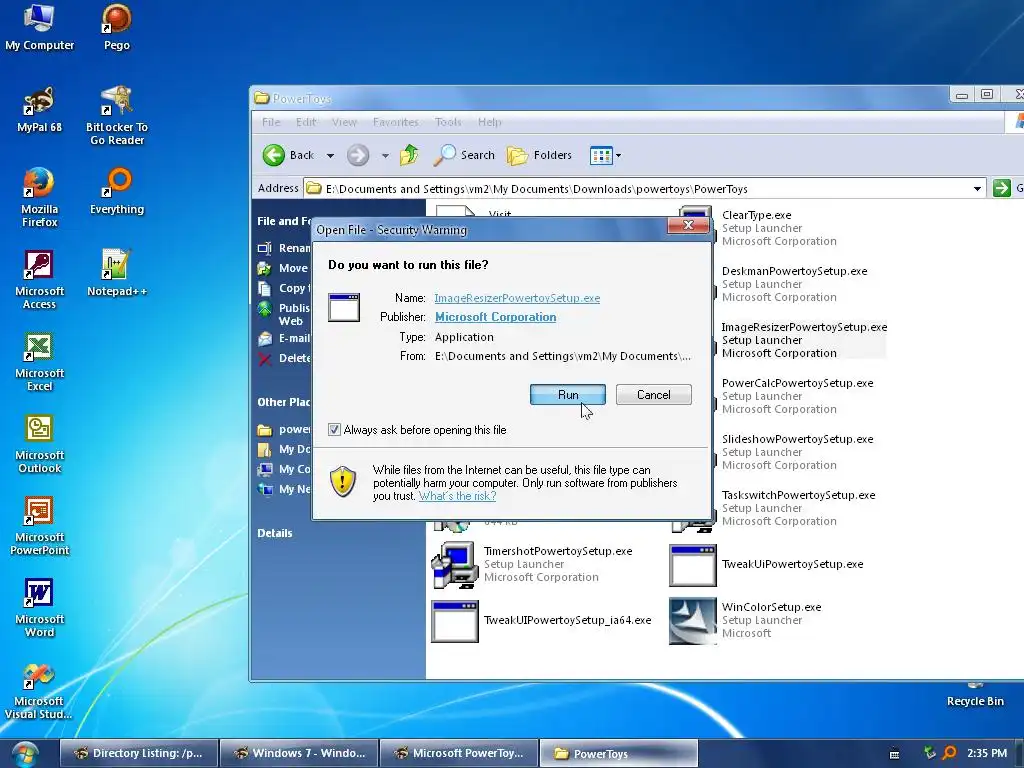This screenshot has width=1024, height=768.
Task: Expand the Views dropdown arrow
Action: coord(618,155)
